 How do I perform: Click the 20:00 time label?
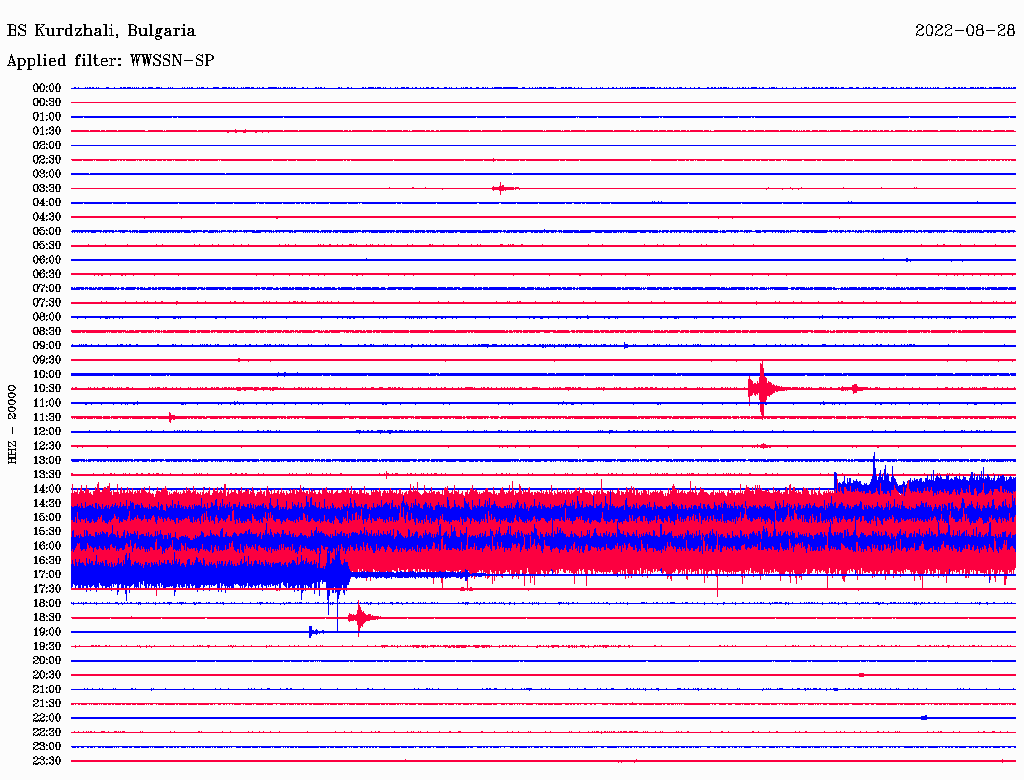(x=47, y=660)
